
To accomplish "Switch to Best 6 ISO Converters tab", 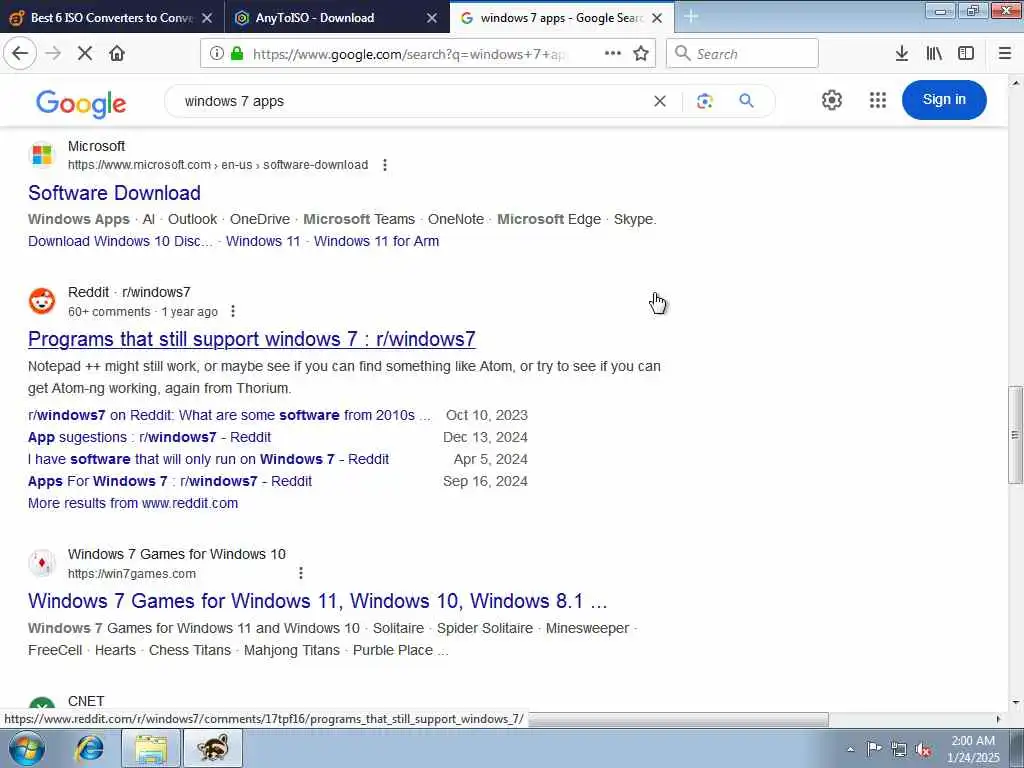I will [x=111, y=18].
